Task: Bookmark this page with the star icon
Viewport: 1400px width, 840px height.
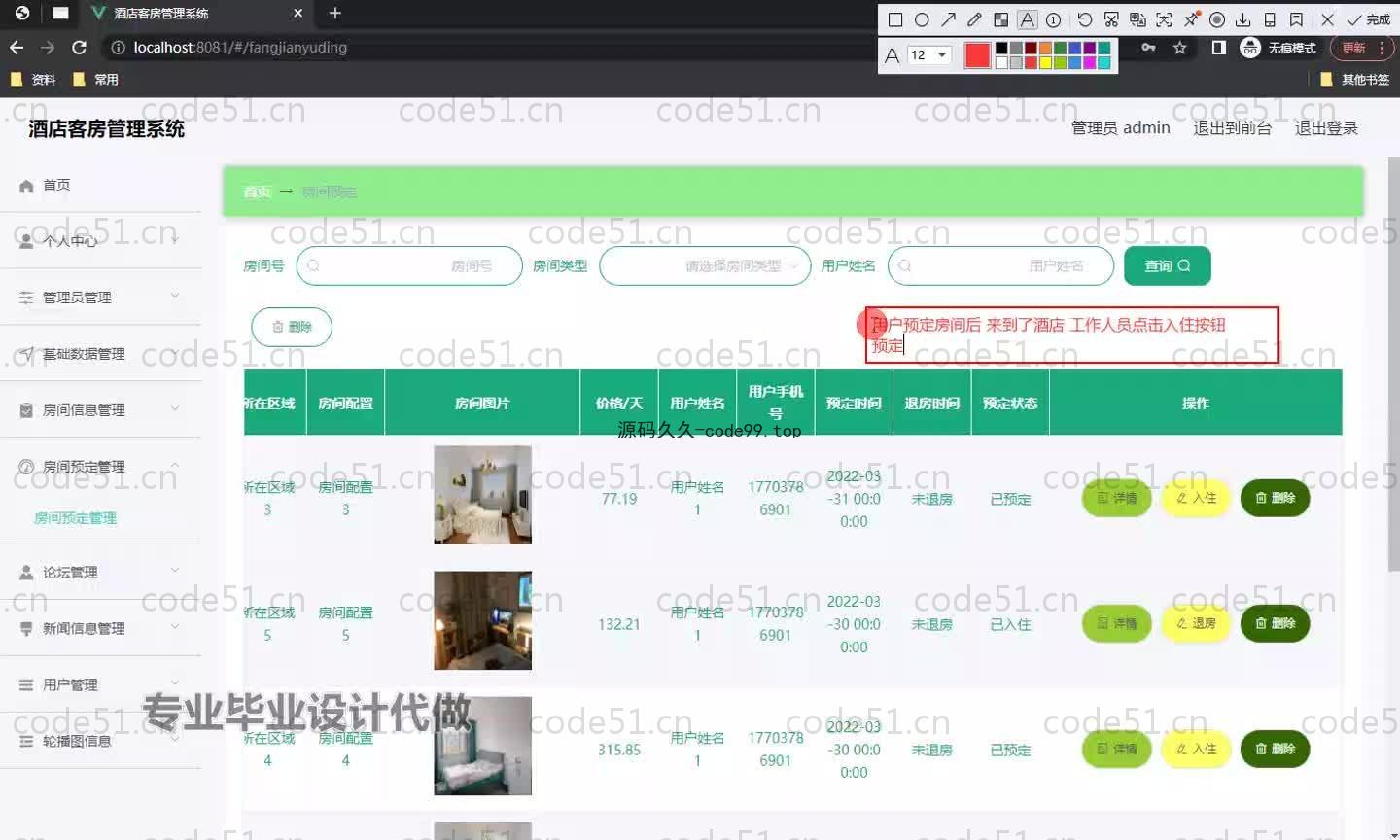Action: (x=1179, y=48)
